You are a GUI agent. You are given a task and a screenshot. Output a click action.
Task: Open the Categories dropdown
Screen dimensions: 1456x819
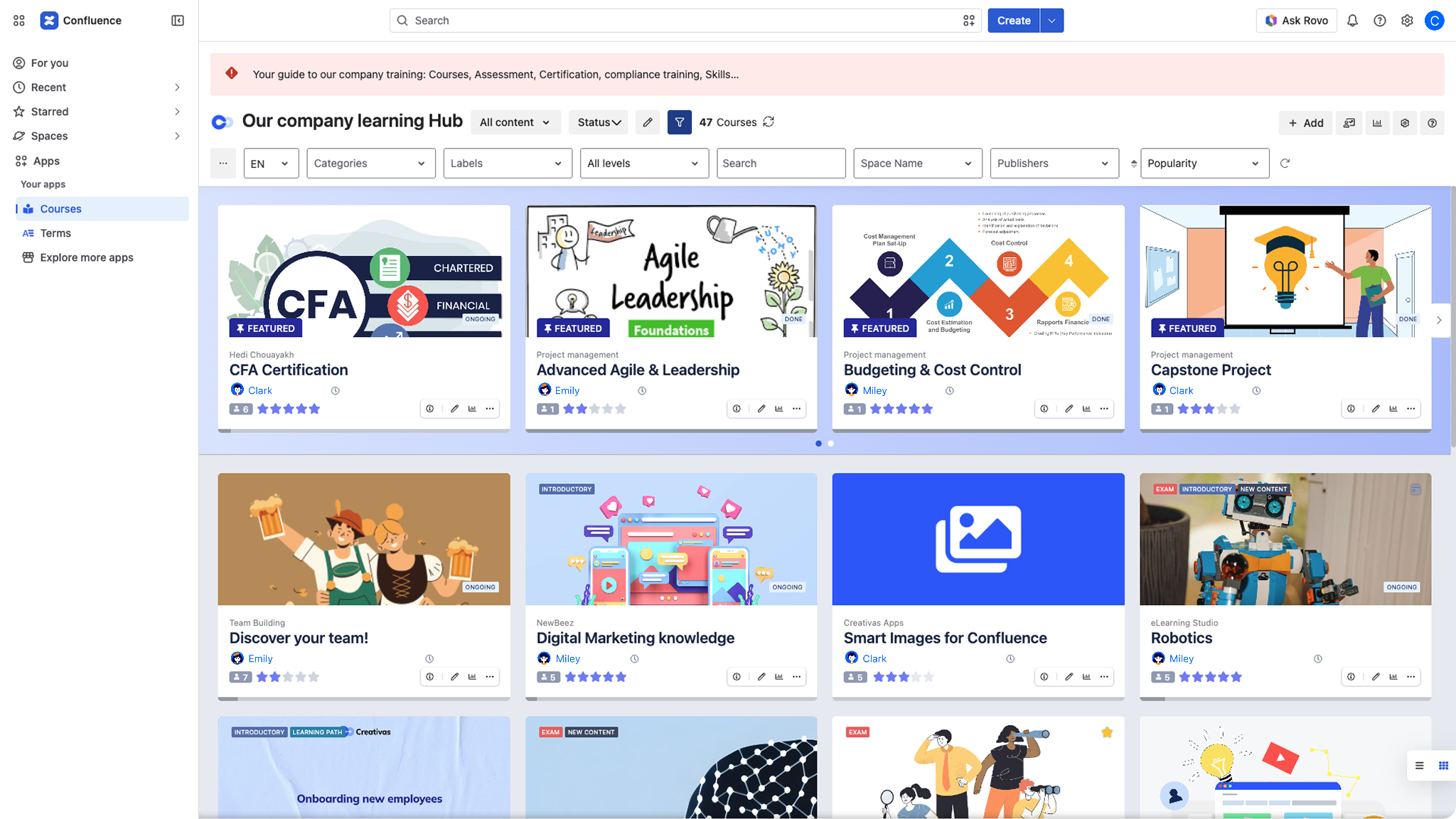point(370,164)
